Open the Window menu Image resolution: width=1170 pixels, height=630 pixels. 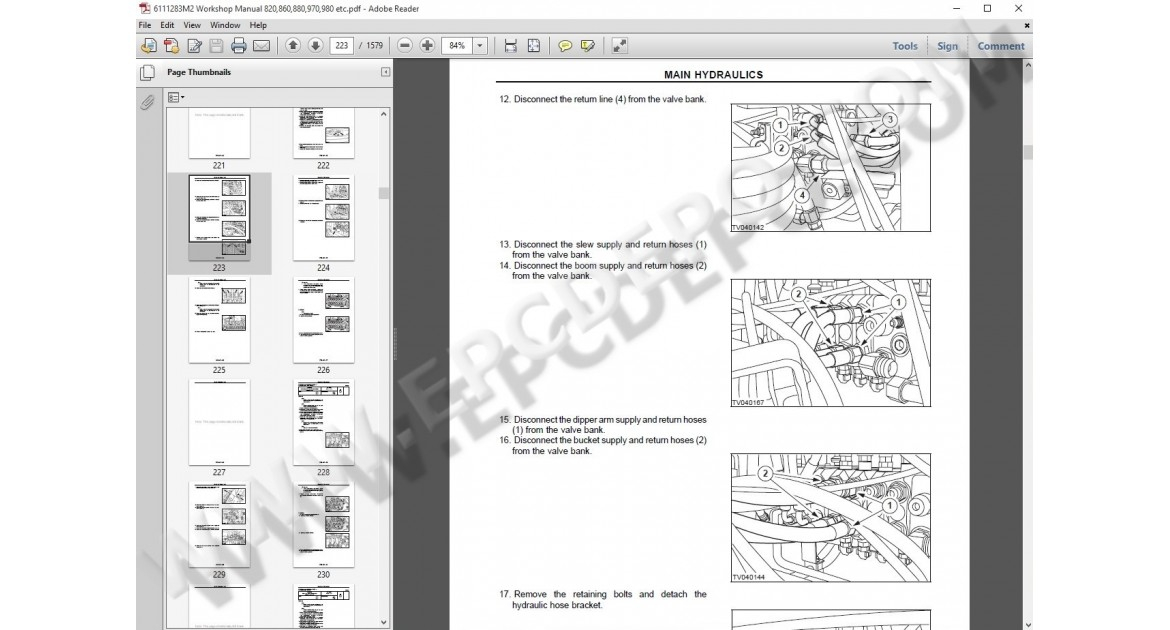pyautogui.click(x=225, y=25)
